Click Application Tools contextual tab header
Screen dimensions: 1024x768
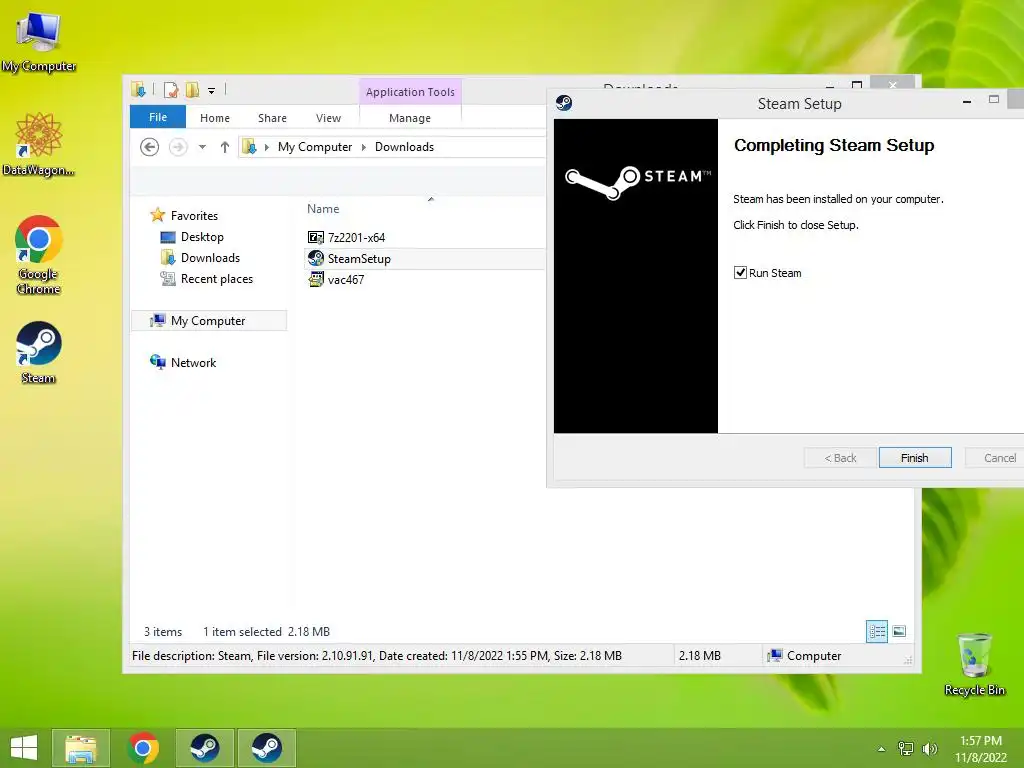coord(410,92)
